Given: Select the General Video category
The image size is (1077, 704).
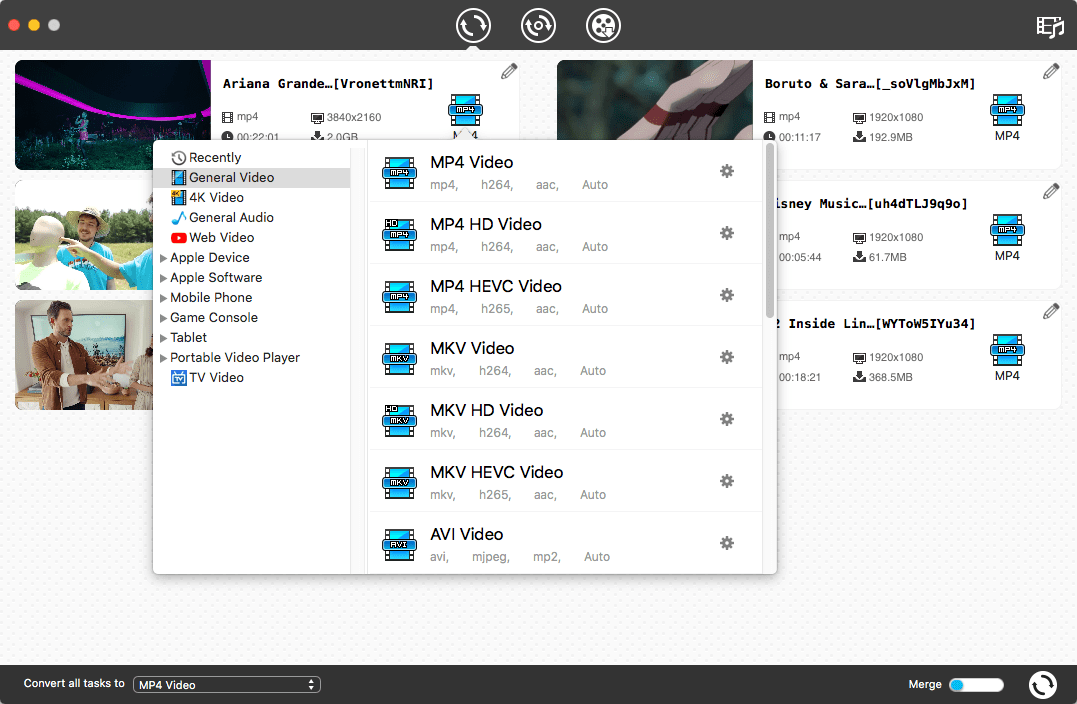Looking at the screenshot, I should pyautogui.click(x=251, y=177).
